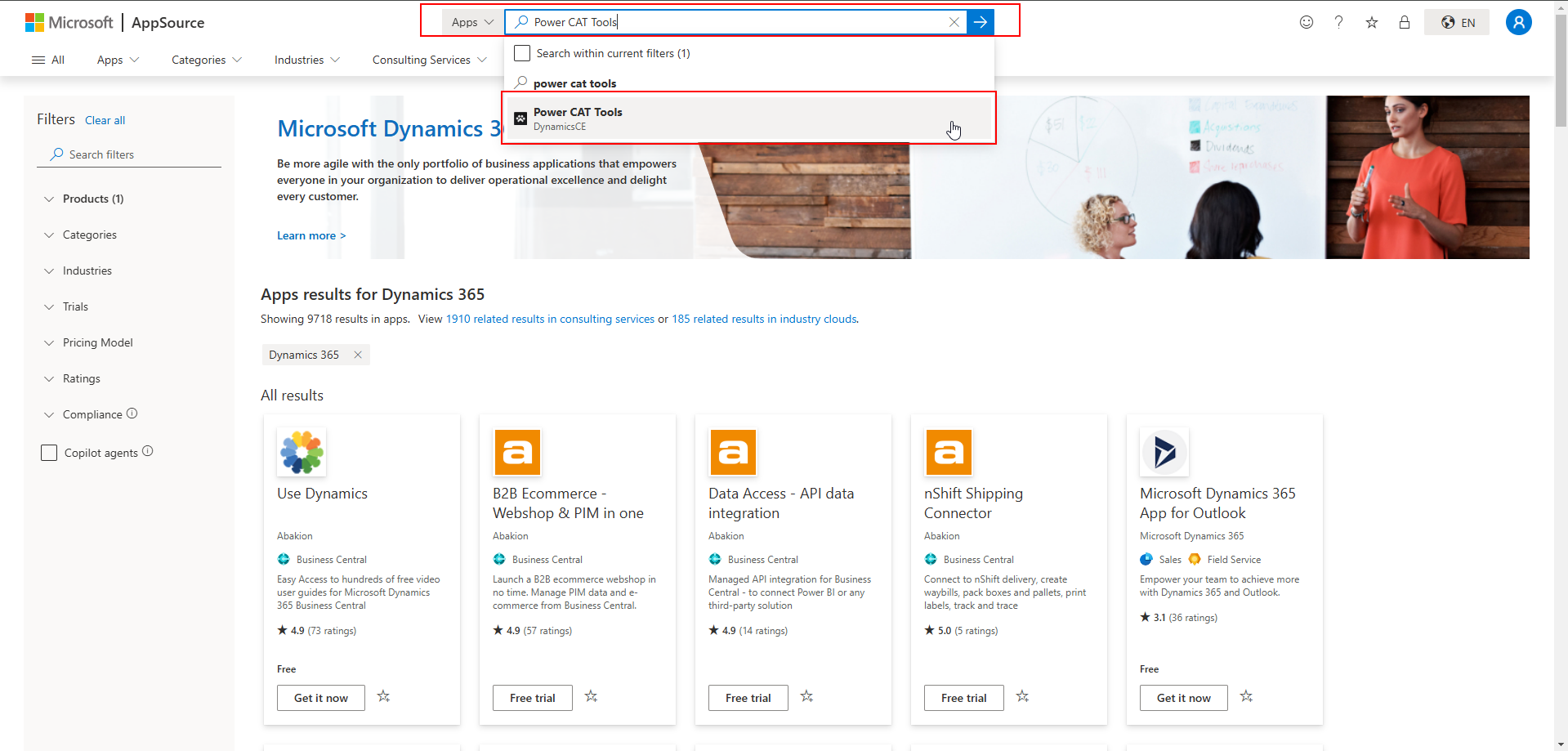Open the feedback smiley icon
The image size is (1568, 751).
1306,22
